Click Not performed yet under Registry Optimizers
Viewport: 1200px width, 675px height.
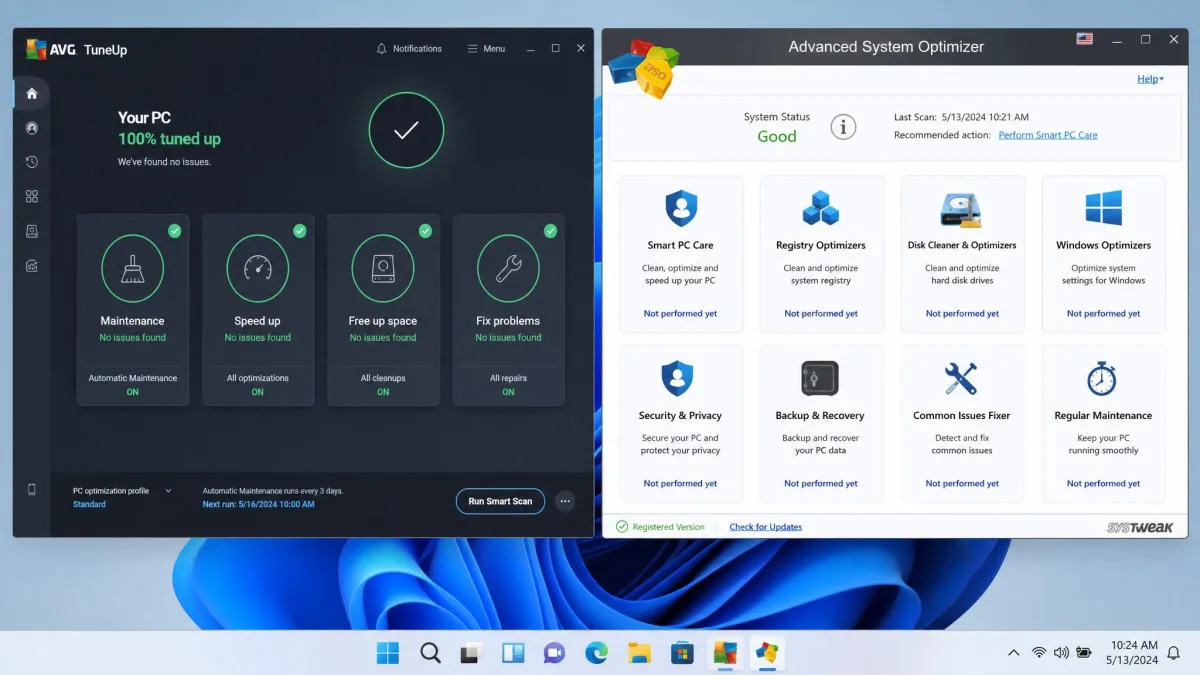coord(821,313)
